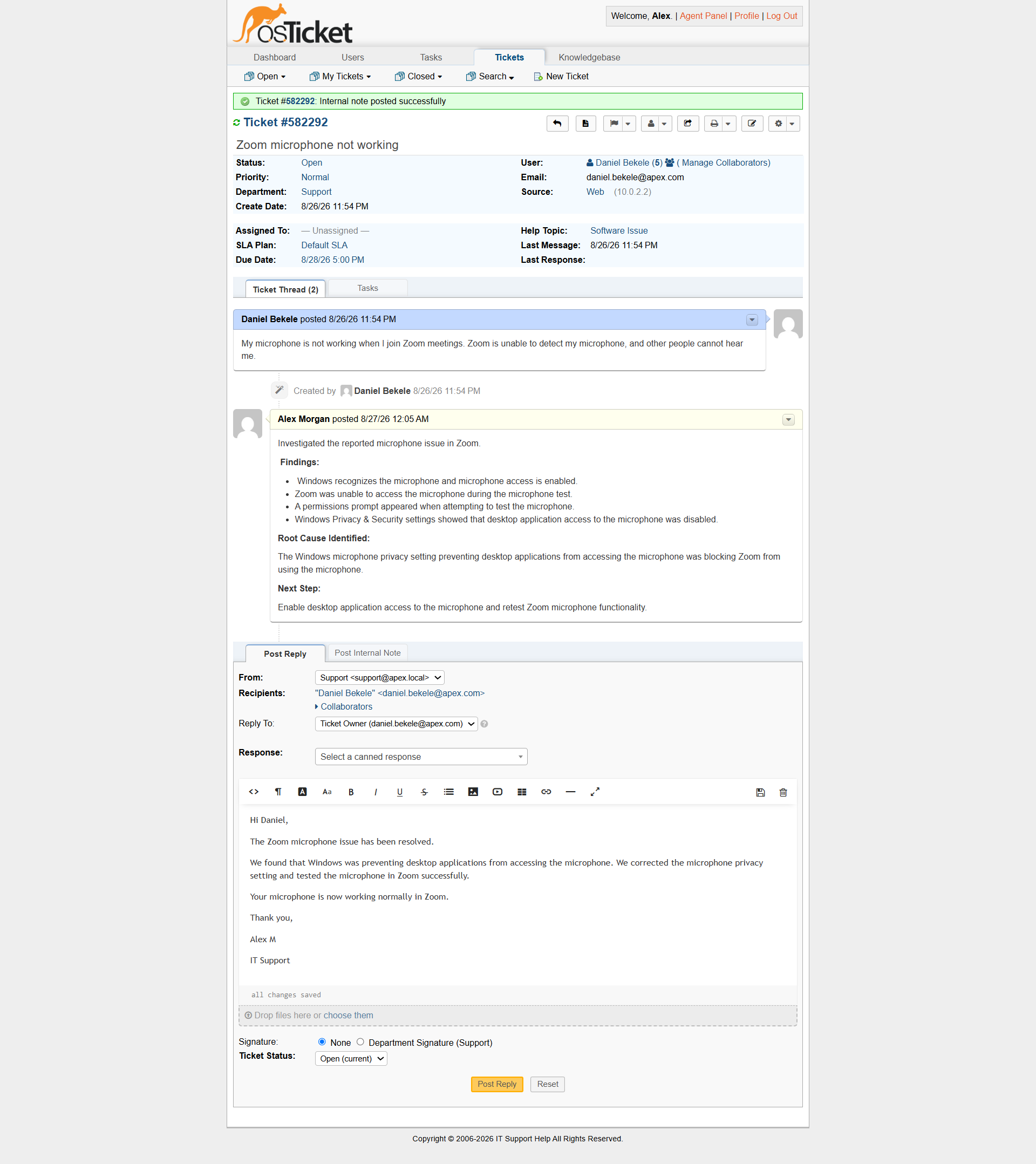Insert link in reply editor

coord(546,792)
